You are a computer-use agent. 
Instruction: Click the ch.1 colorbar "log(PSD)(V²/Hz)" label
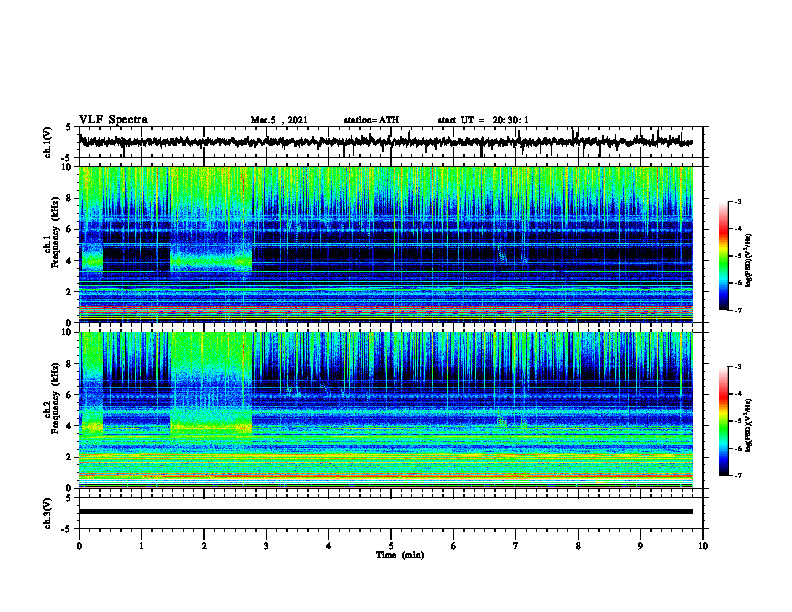pyautogui.click(x=749, y=261)
